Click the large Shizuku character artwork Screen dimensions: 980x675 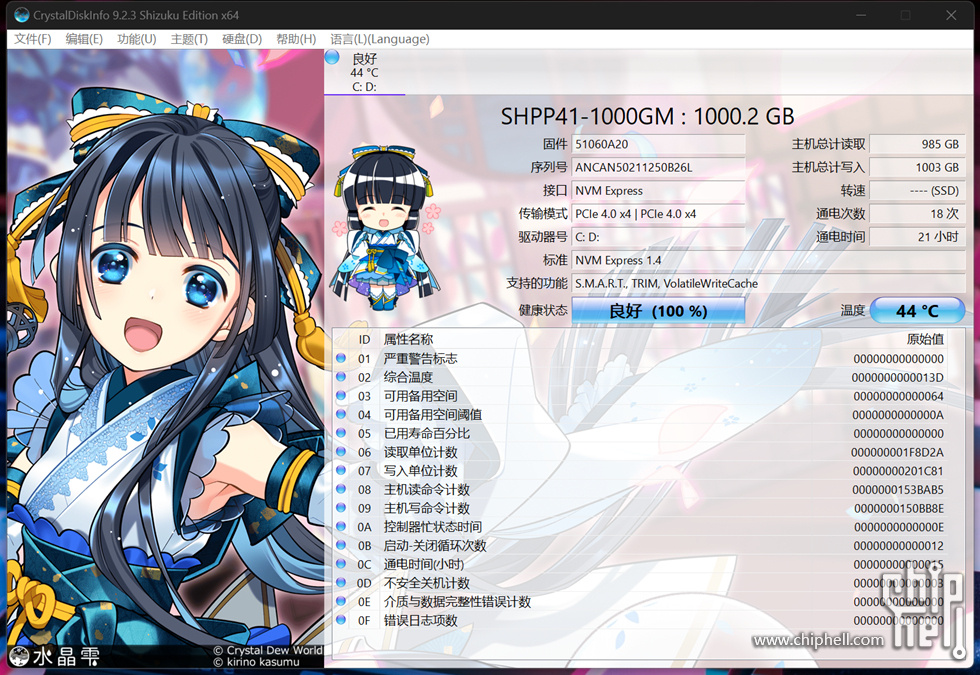pos(165,358)
